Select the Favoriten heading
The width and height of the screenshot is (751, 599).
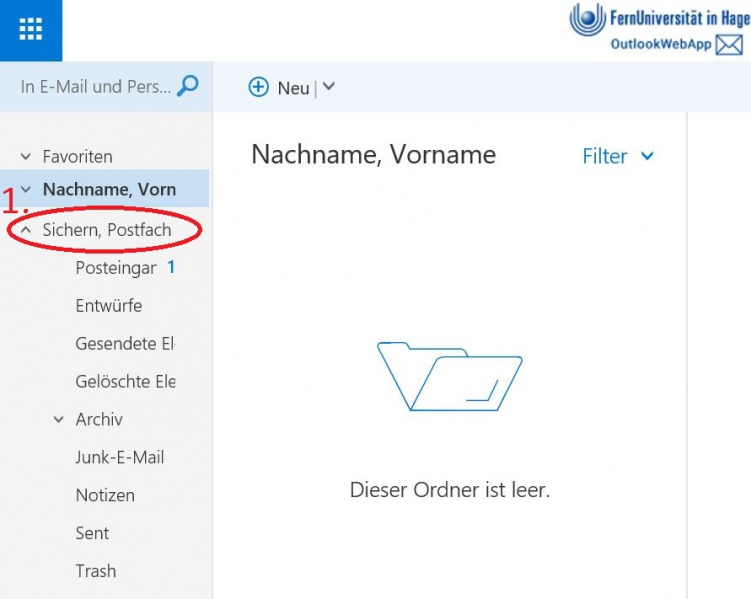(78, 157)
